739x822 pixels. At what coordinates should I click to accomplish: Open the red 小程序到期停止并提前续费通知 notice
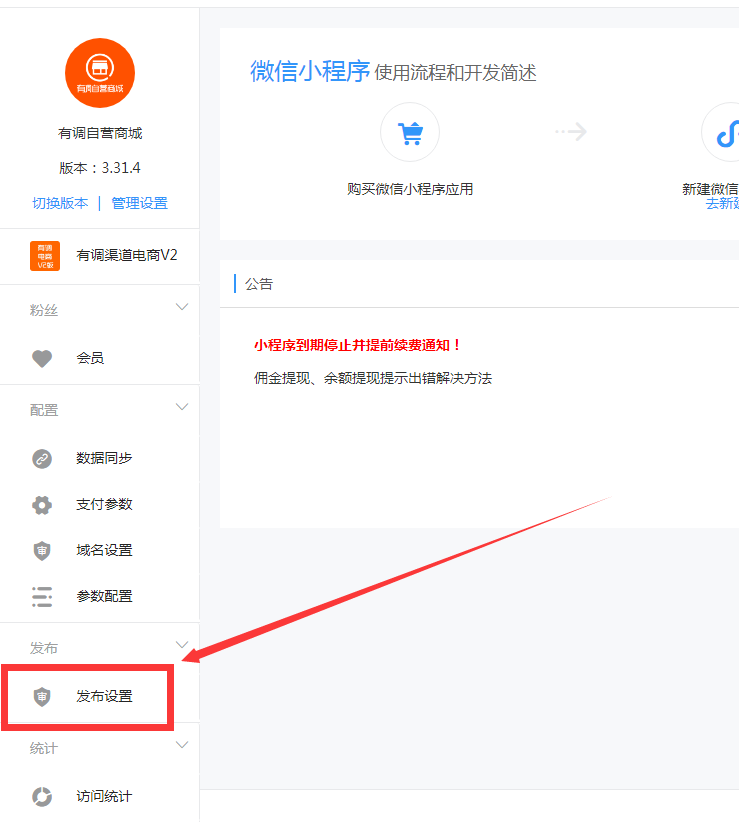[357, 345]
